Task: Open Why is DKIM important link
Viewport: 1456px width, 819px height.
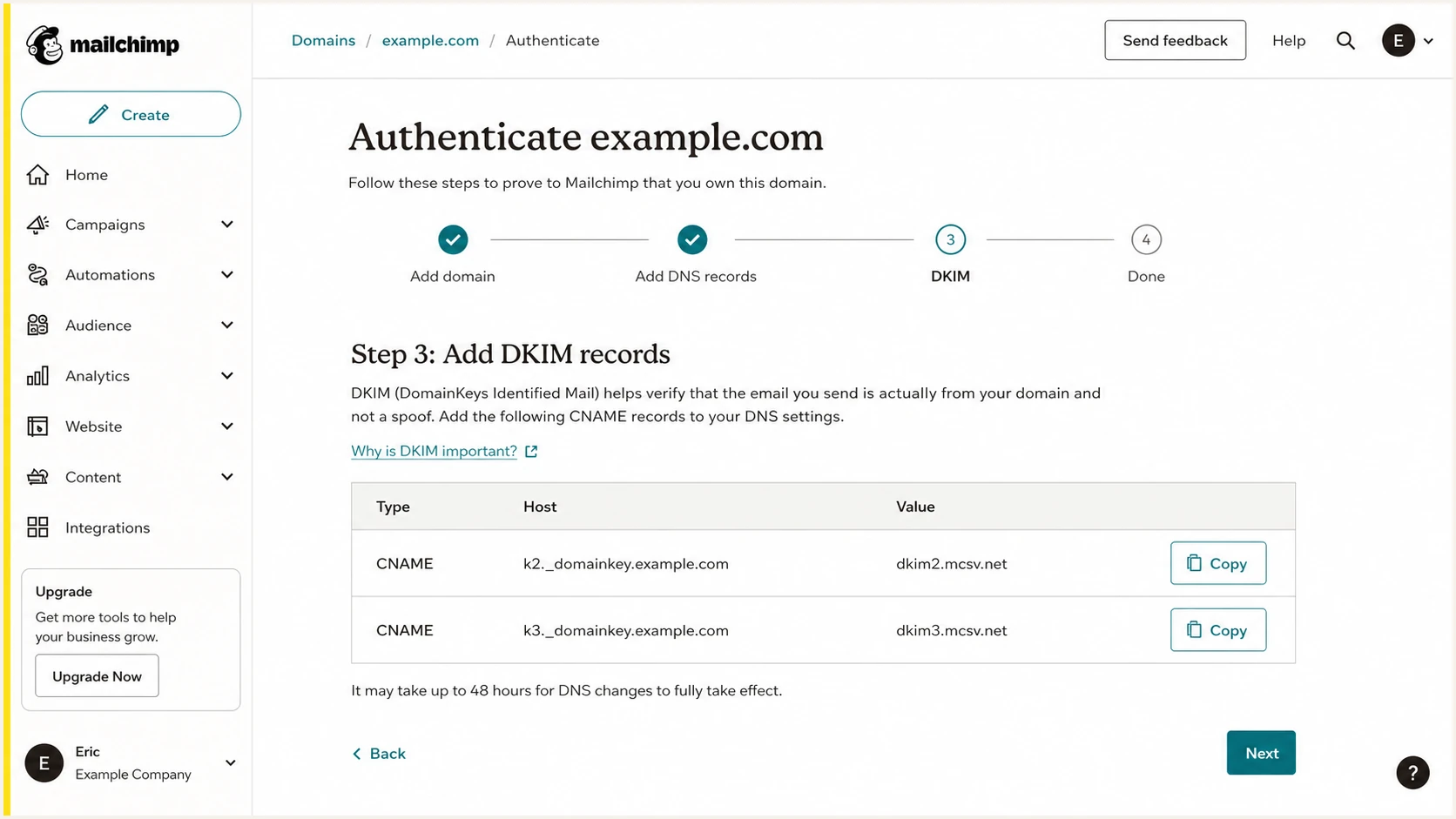Action: point(434,451)
